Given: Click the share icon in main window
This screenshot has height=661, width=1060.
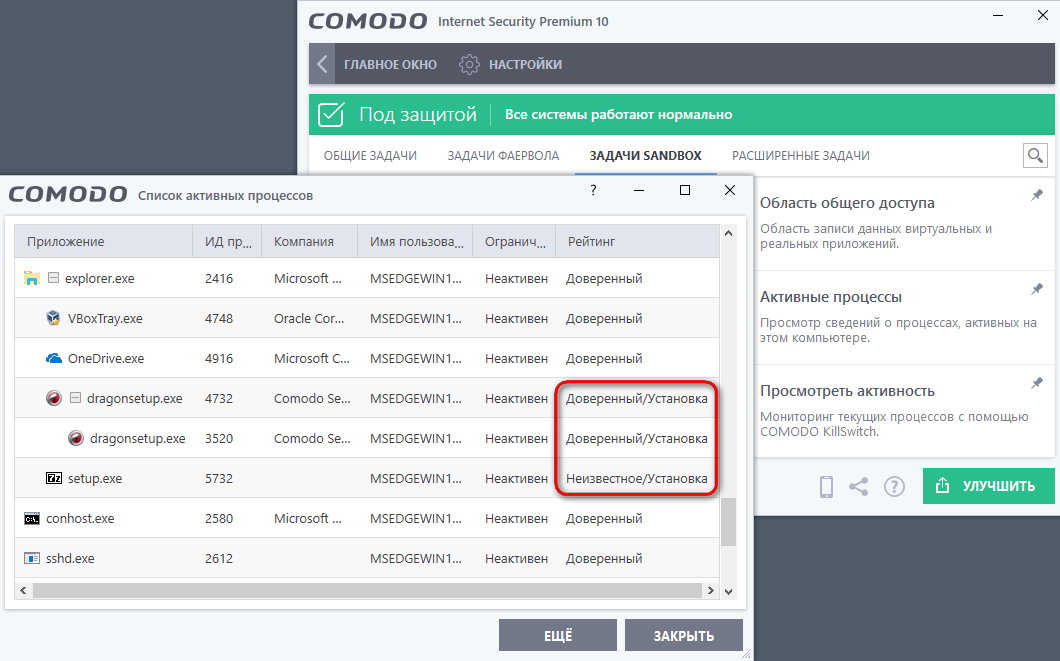Looking at the screenshot, I should pos(859,486).
